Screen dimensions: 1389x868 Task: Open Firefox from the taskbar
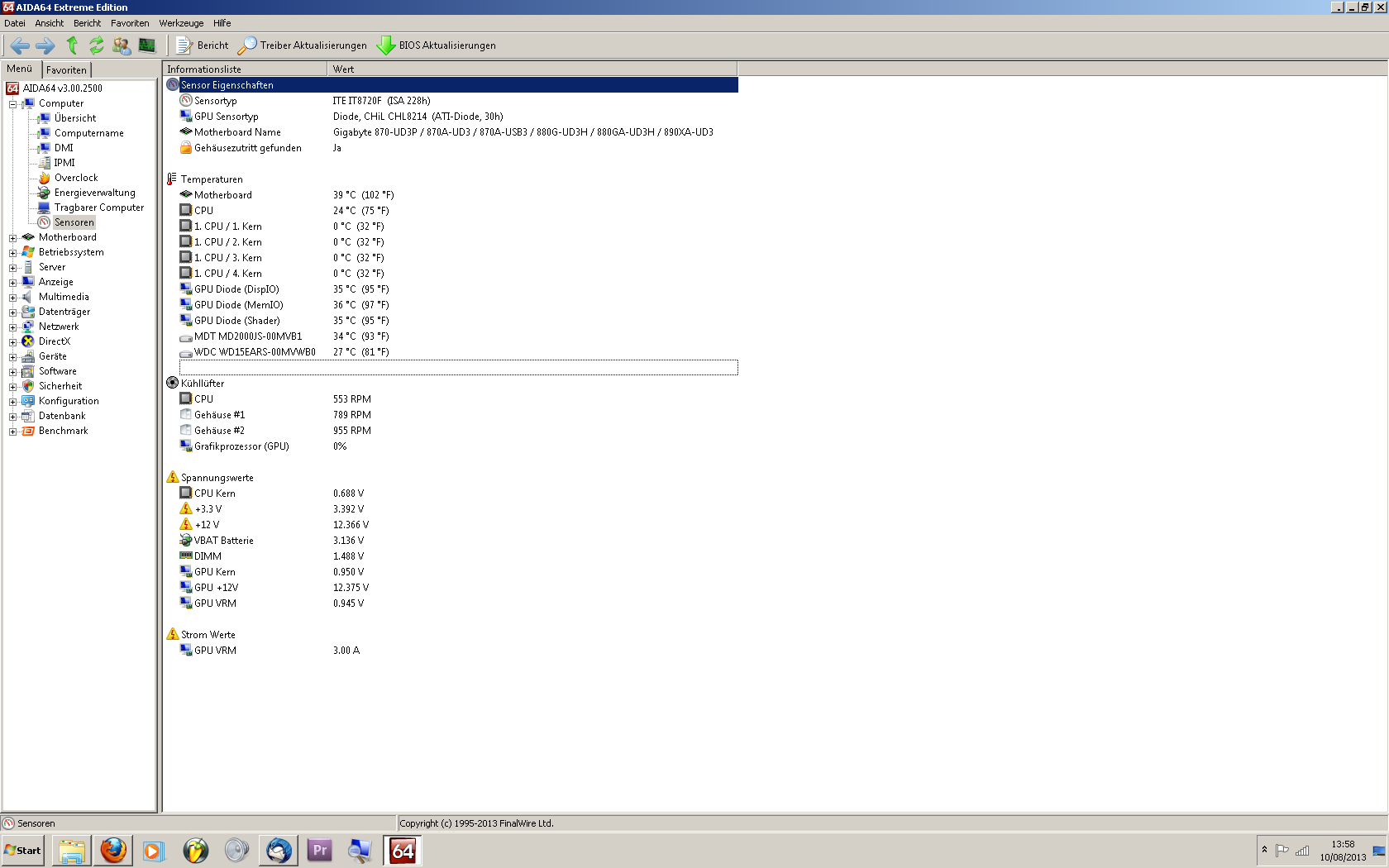pyautogui.click(x=113, y=851)
